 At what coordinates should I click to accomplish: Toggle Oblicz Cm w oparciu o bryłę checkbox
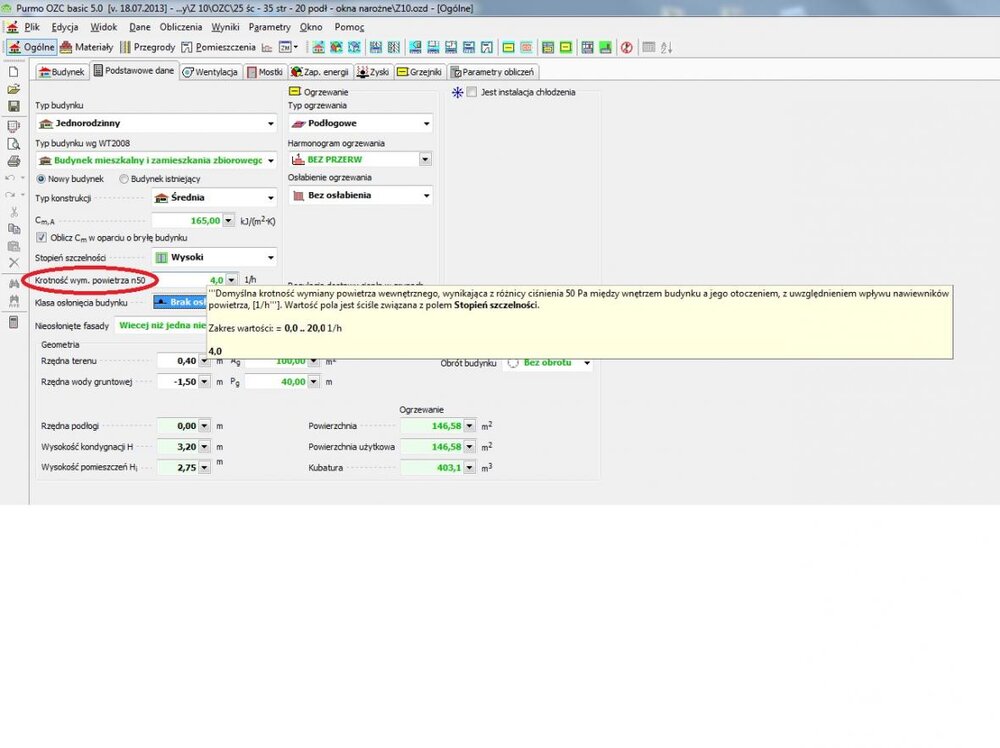42,238
